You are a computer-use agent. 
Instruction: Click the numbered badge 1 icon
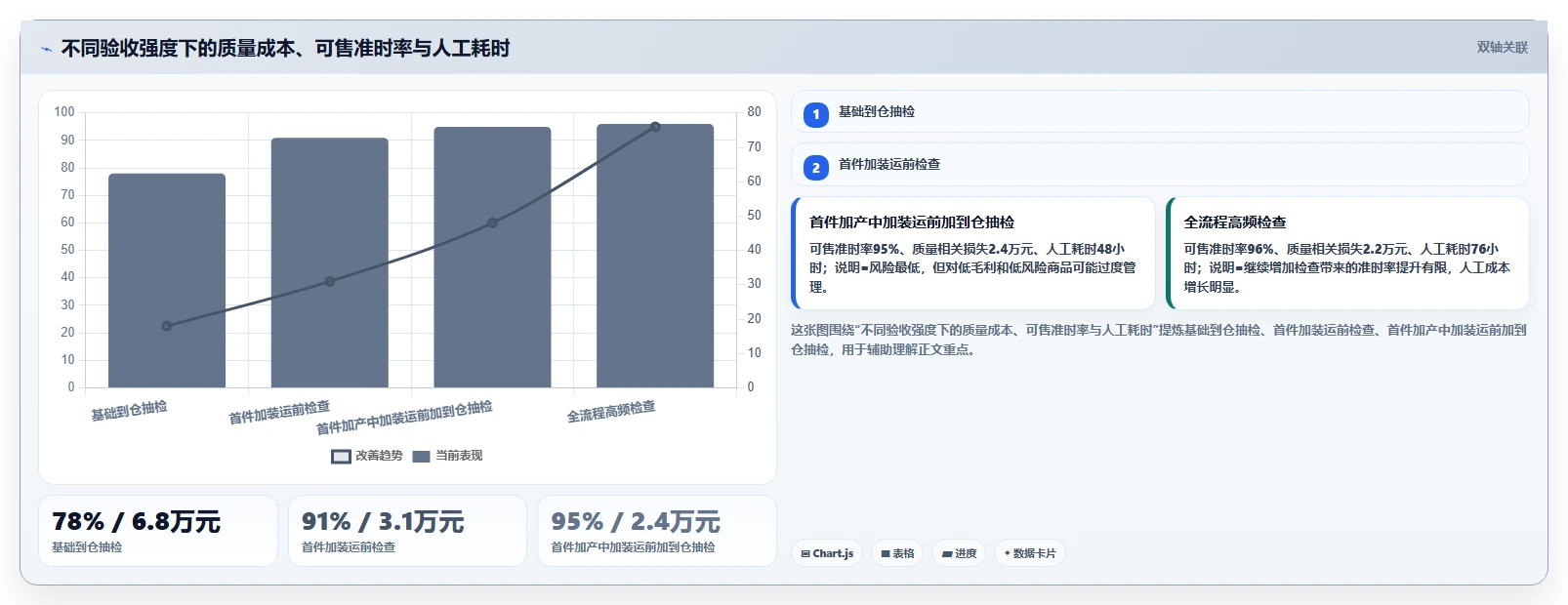click(816, 114)
